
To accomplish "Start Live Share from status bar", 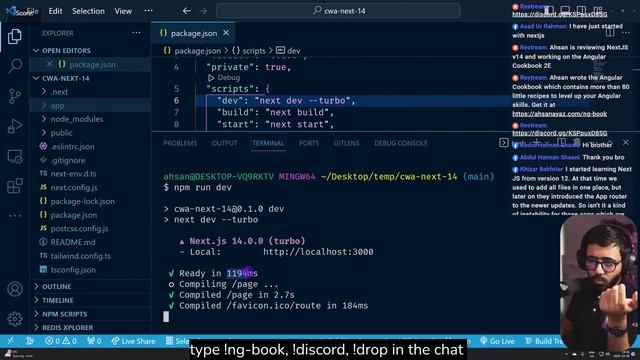I will (x=133, y=341).
